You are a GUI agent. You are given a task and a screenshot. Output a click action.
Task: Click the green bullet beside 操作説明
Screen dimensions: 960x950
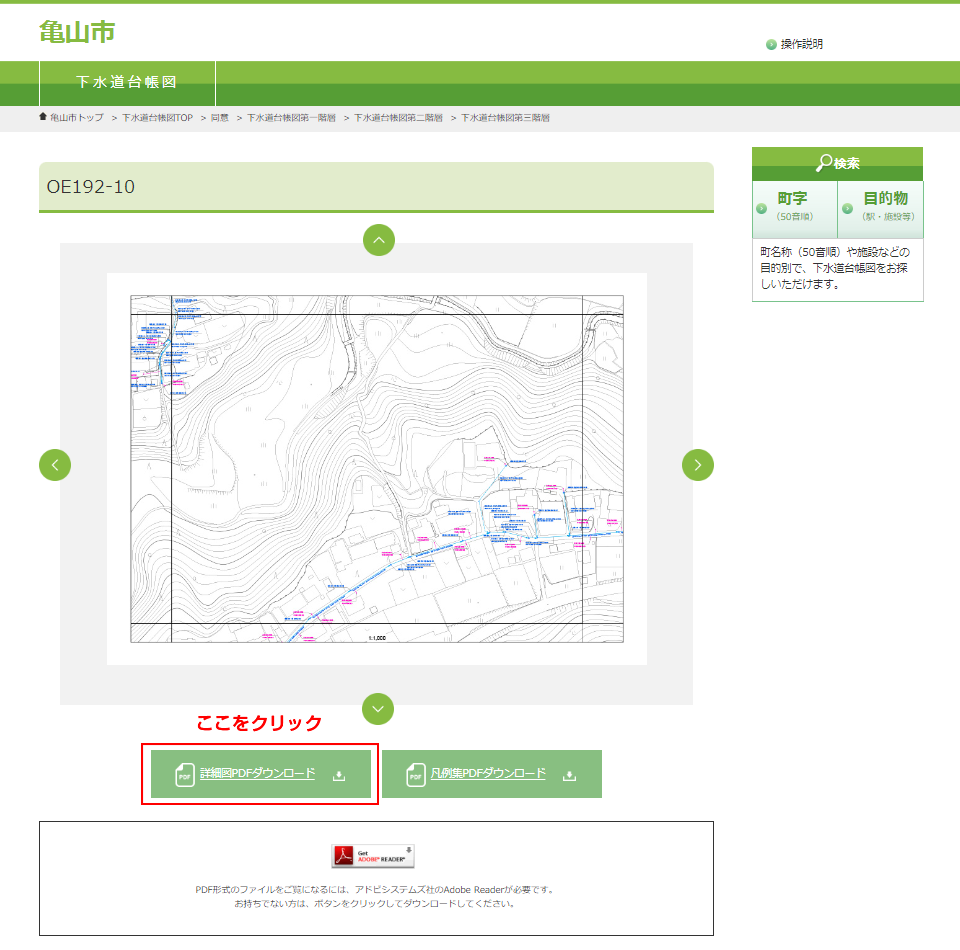coord(771,45)
